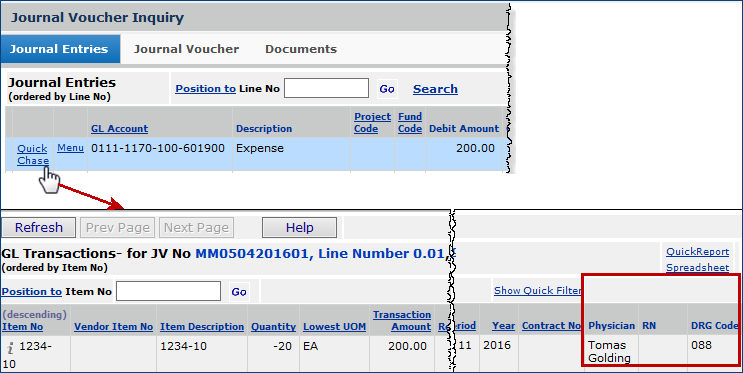Open the Help button
Screen dimensions: 743x373
pos(299,227)
